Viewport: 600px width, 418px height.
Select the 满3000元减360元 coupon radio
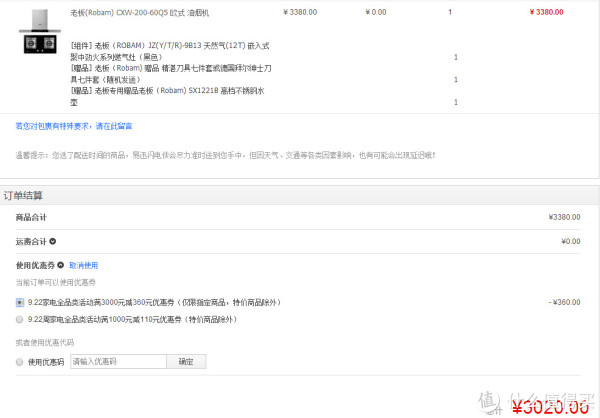click(x=20, y=302)
